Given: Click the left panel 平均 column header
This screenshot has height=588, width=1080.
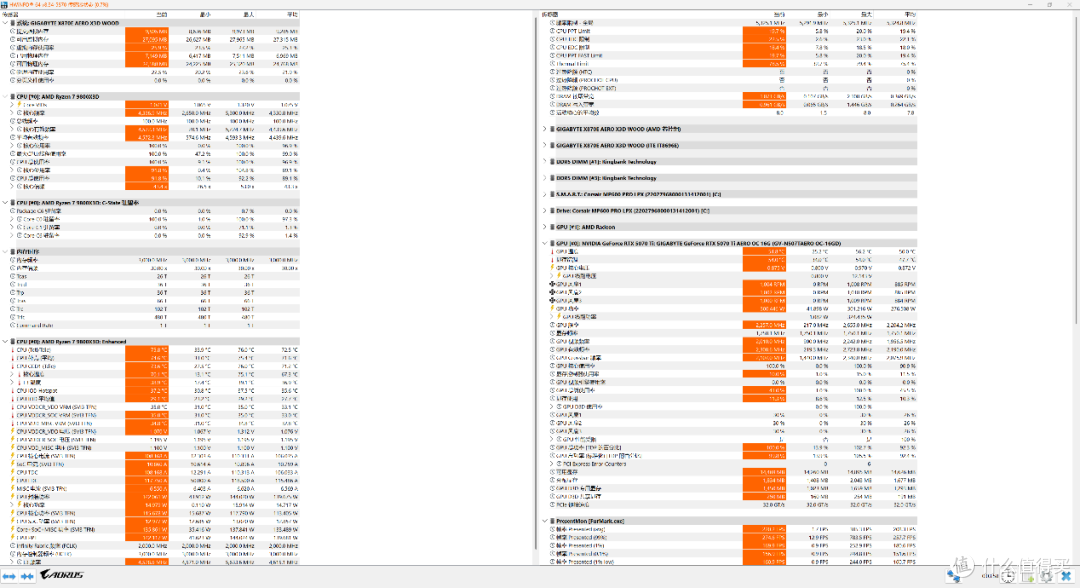Looking at the screenshot, I should [x=278, y=14].
